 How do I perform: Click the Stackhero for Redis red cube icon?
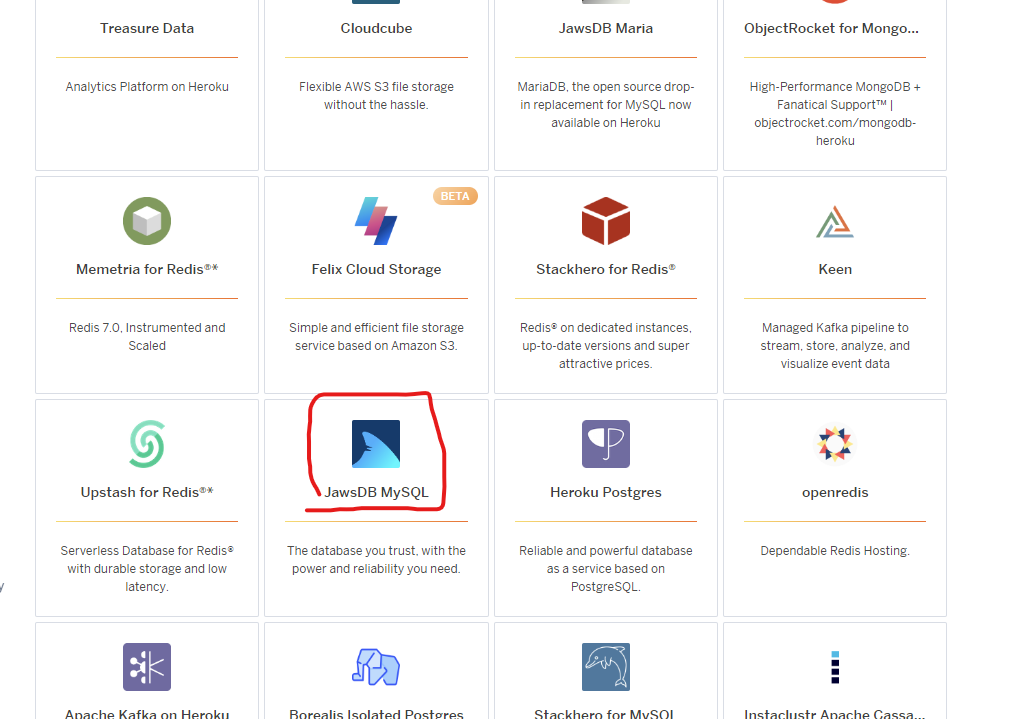tap(606, 221)
